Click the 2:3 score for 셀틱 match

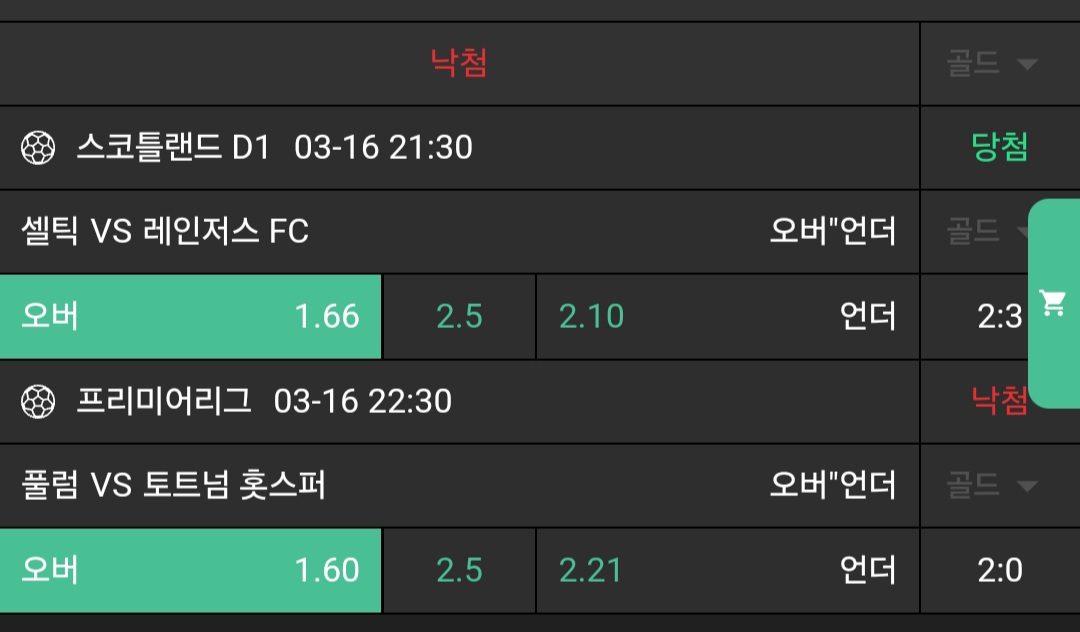[x=1000, y=317]
